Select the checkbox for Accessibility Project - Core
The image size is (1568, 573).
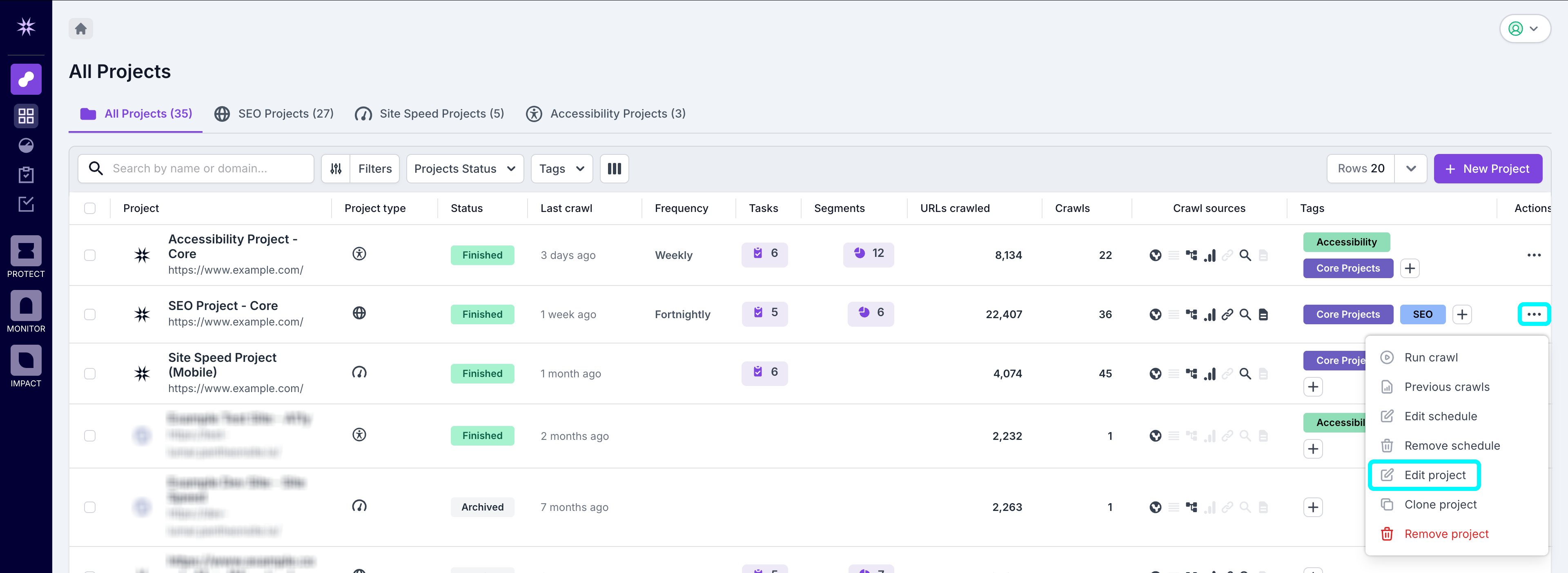coord(89,255)
